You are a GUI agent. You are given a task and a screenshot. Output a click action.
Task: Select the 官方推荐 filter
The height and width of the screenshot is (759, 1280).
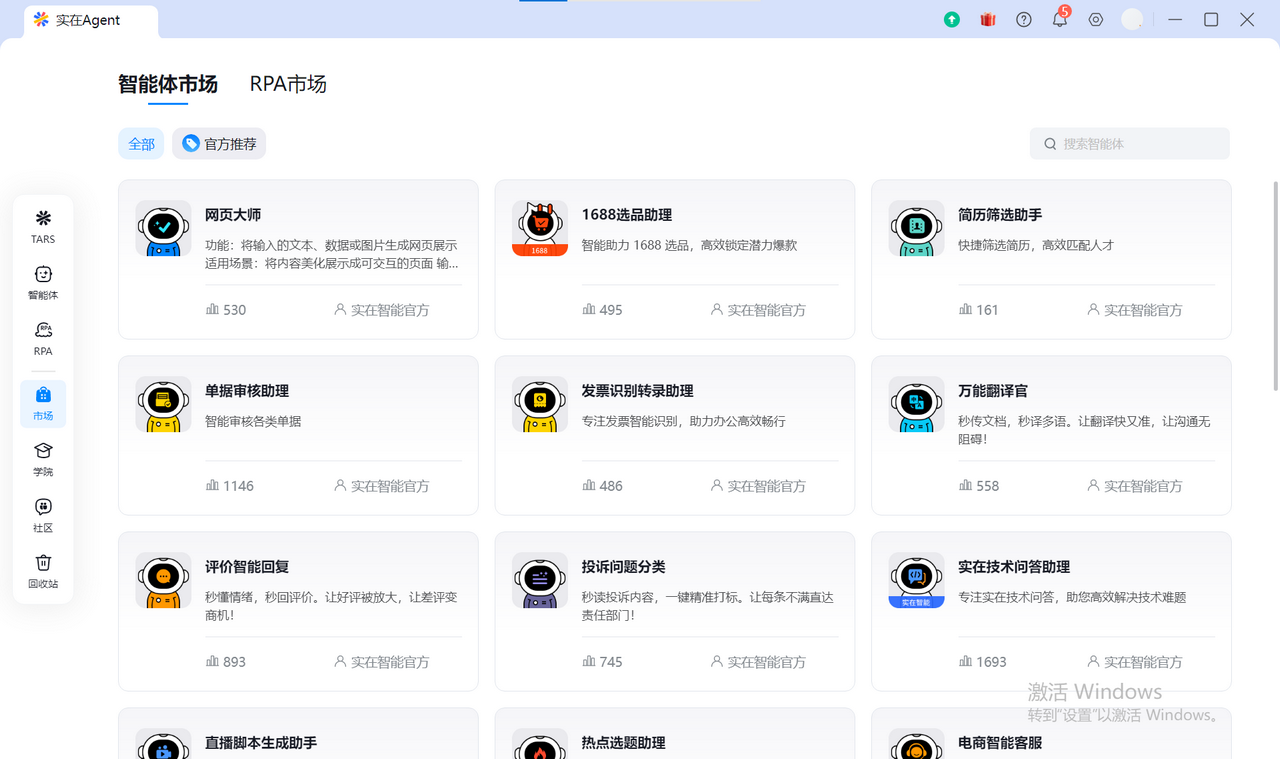[x=219, y=144]
